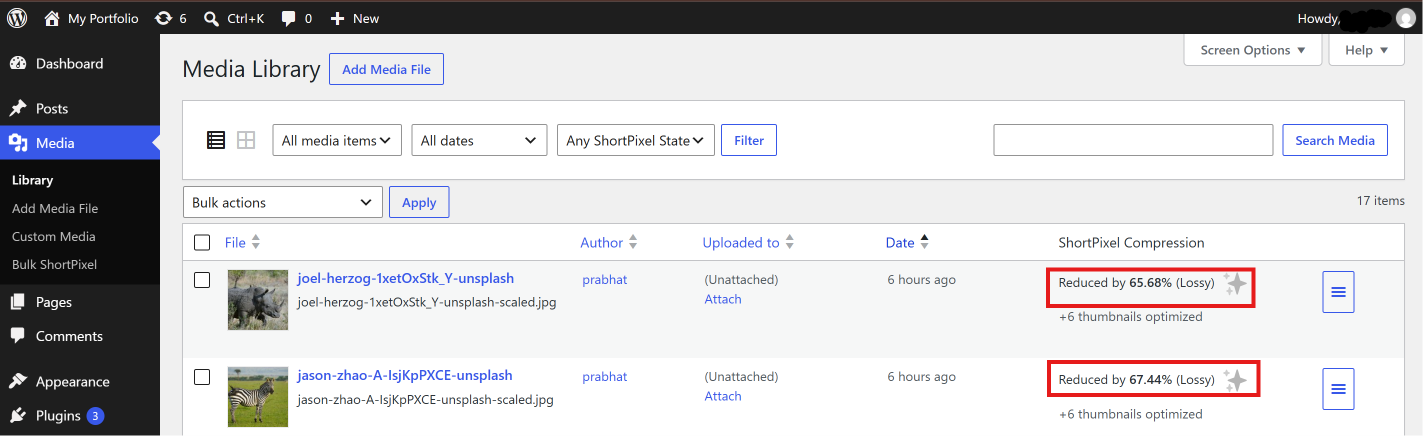
Task: Sort by Author column
Action: [x=608, y=243]
